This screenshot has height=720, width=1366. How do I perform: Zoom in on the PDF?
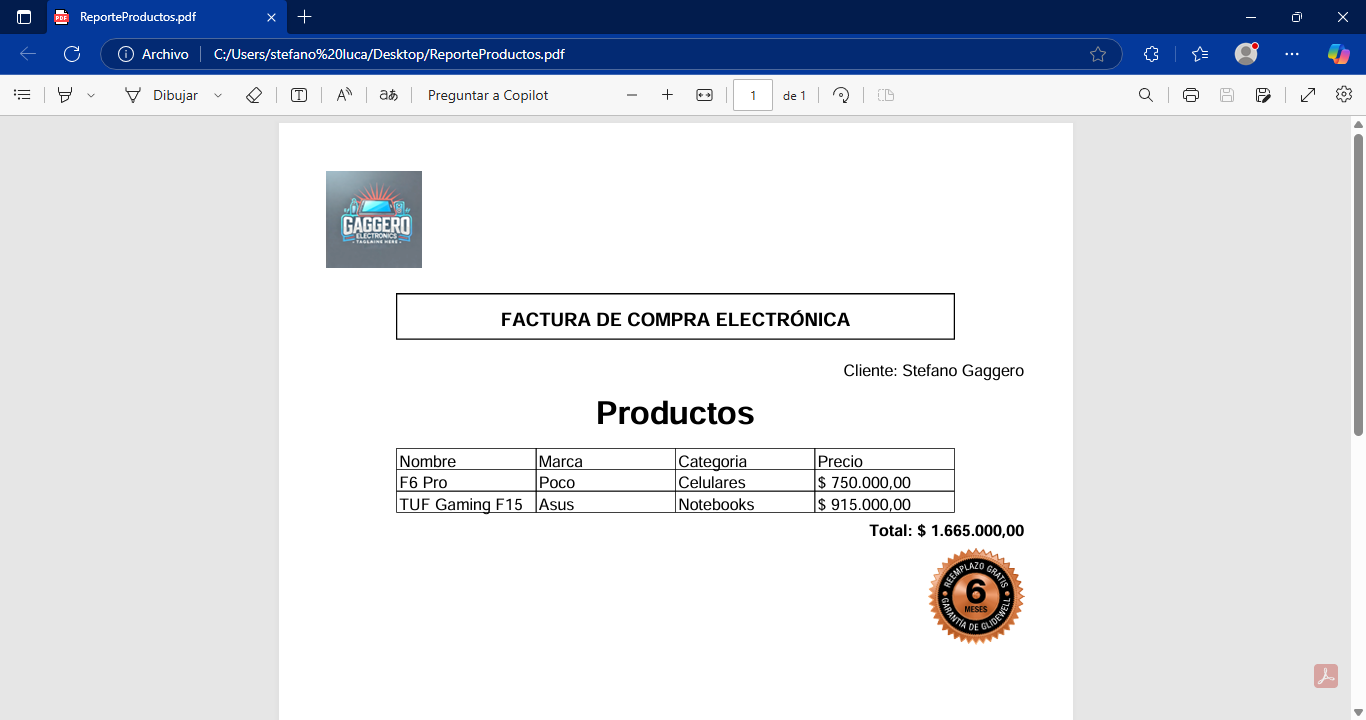click(667, 95)
